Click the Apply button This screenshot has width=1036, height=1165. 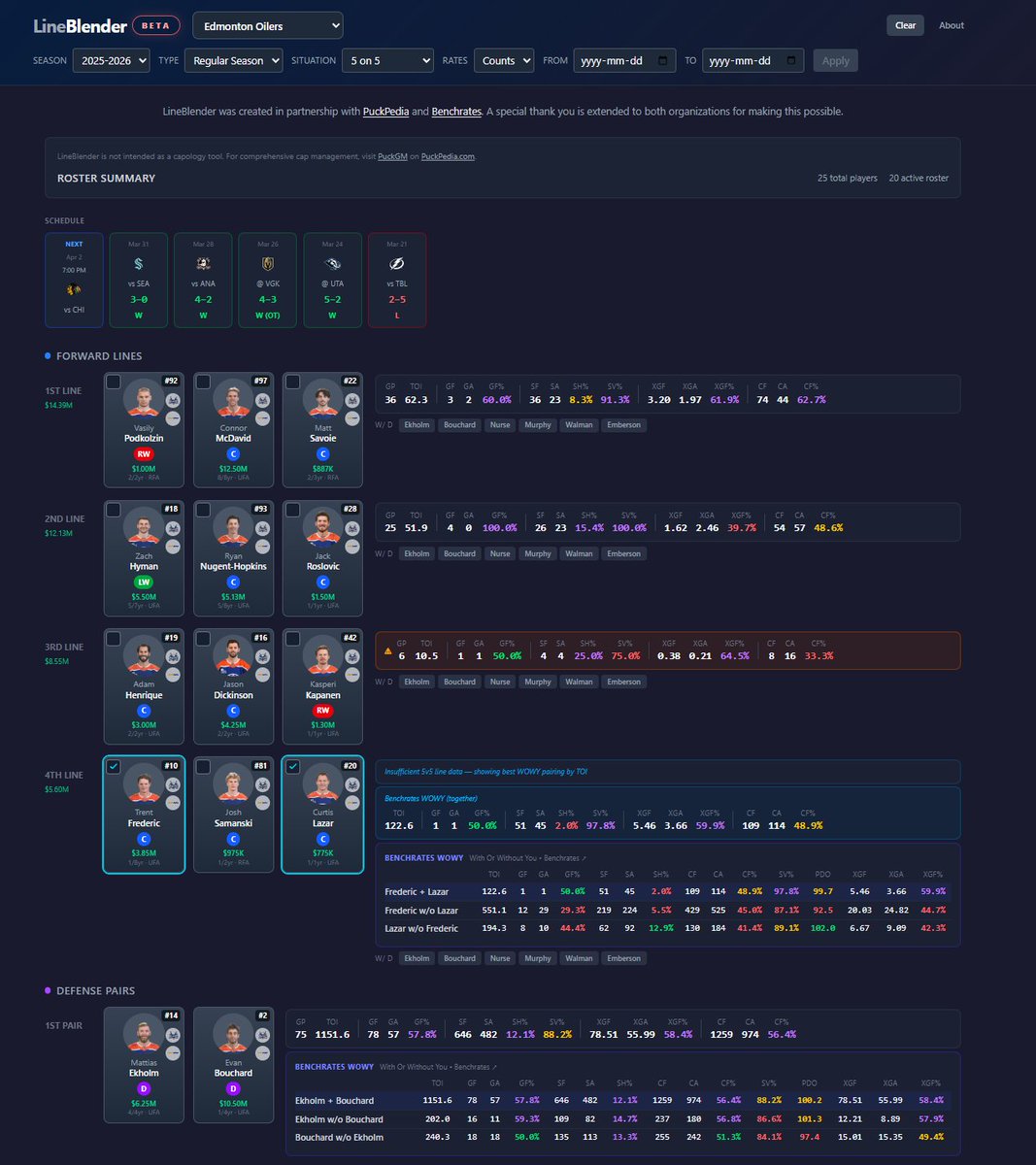[836, 60]
